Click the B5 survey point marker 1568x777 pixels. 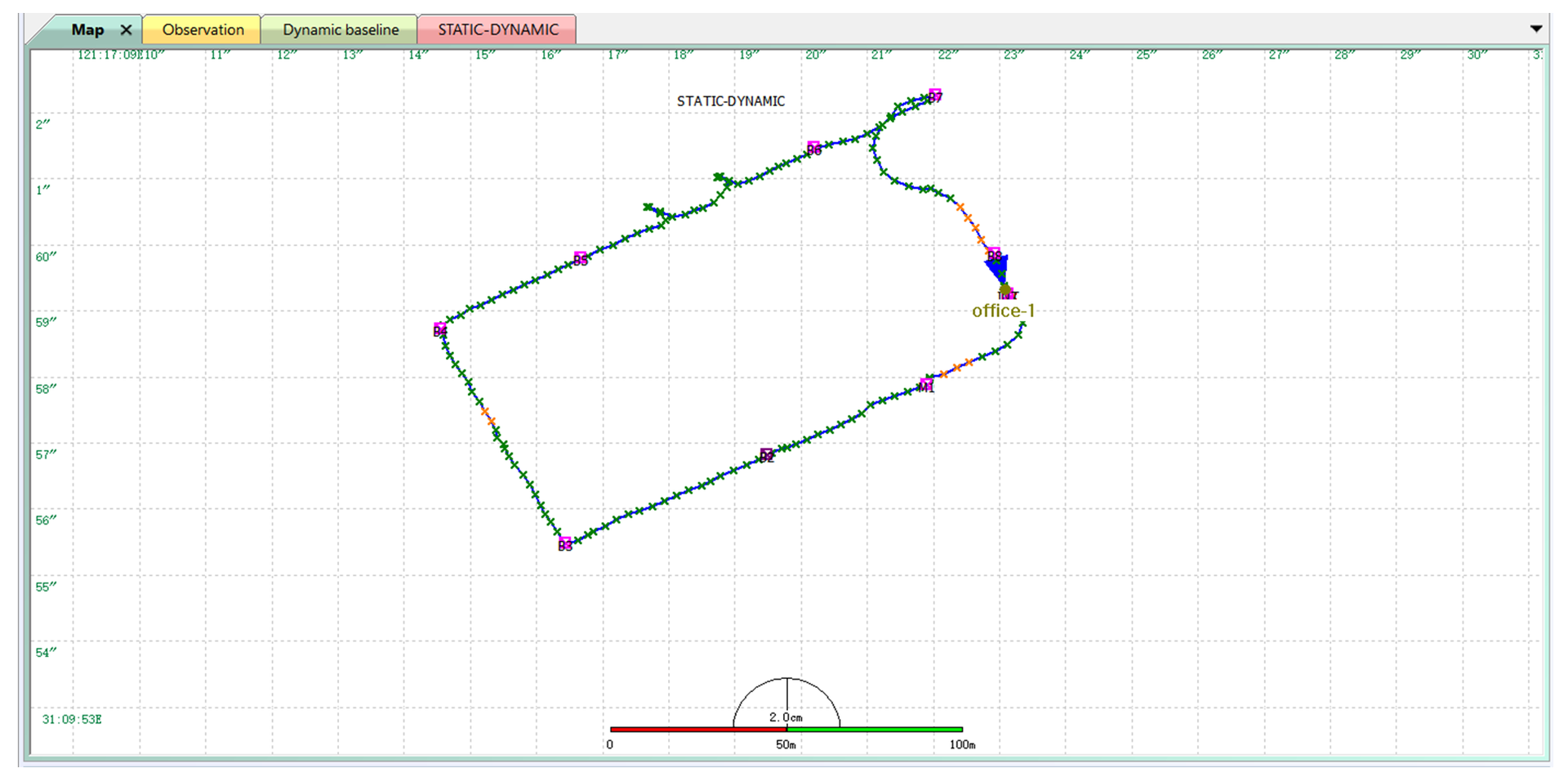pyautogui.click(x=580, y=258)
